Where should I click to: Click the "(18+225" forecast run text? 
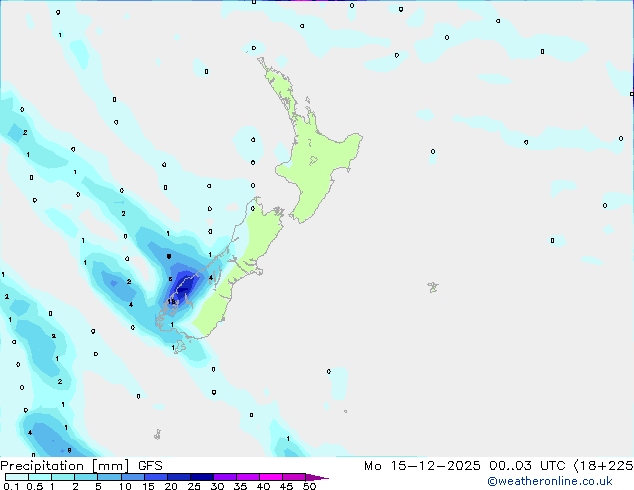point(603,466)
